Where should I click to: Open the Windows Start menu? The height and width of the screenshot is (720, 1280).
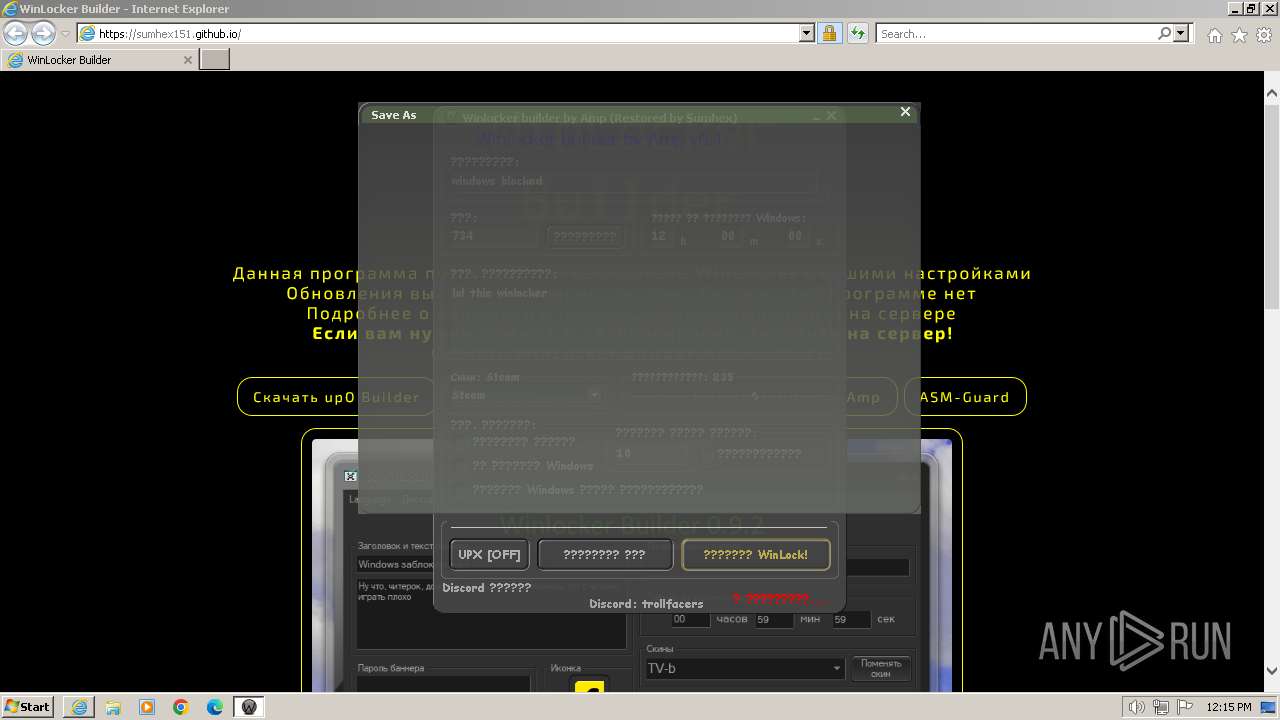tap(28, 707)
